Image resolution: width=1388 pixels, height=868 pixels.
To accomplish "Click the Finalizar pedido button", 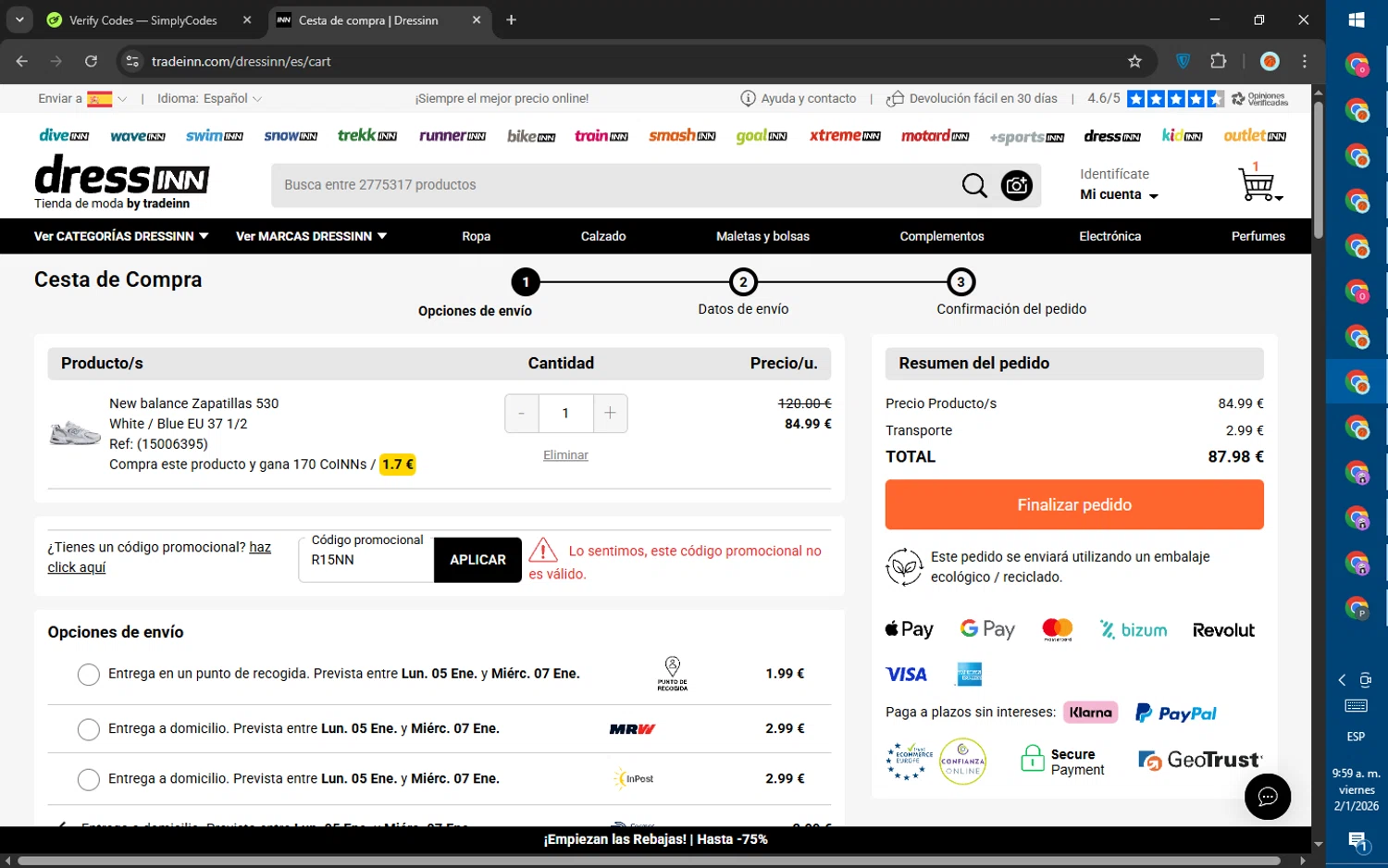I will coord(1074,504).
